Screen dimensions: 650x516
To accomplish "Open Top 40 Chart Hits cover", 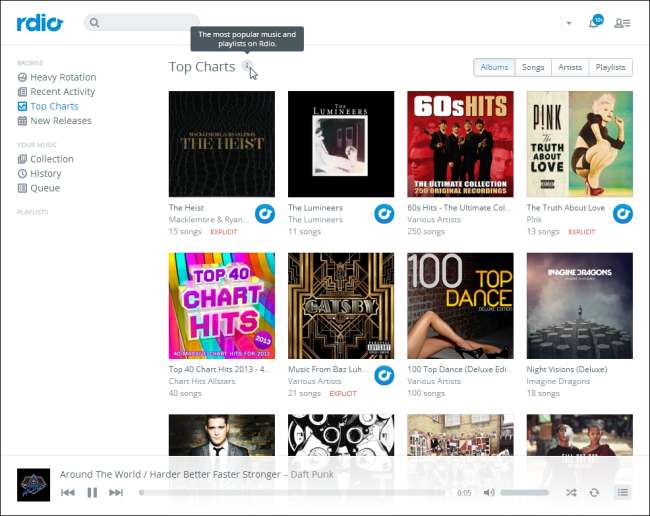I will tap(222, 305).
